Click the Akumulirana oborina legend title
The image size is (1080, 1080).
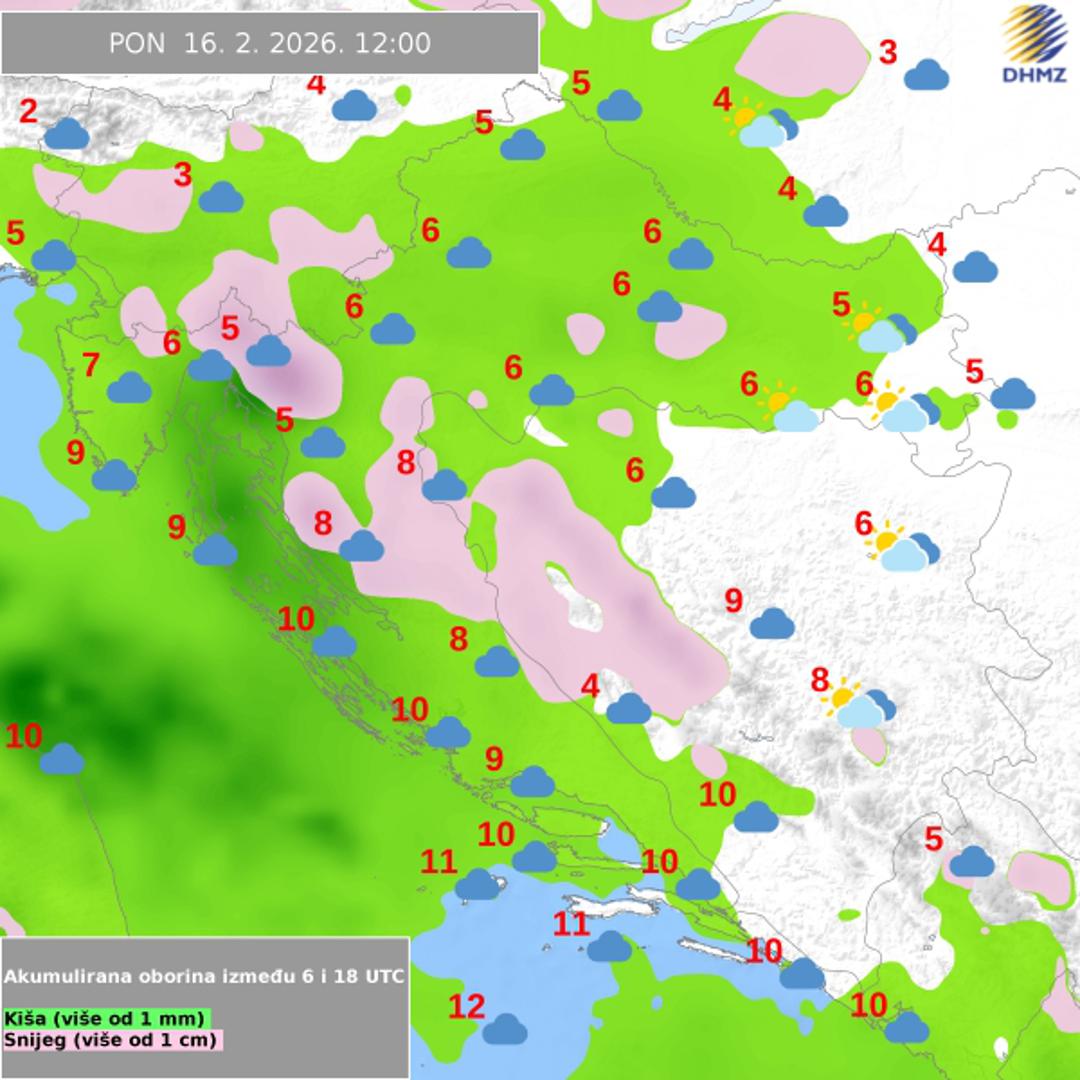(204, 976)
